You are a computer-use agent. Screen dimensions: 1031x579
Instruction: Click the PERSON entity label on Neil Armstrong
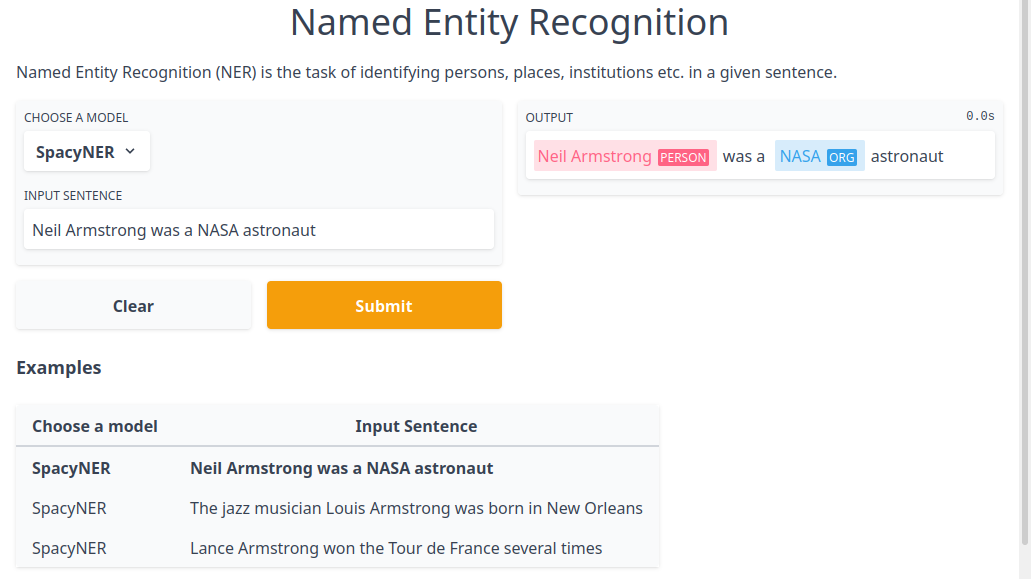[x=683, y=157]
